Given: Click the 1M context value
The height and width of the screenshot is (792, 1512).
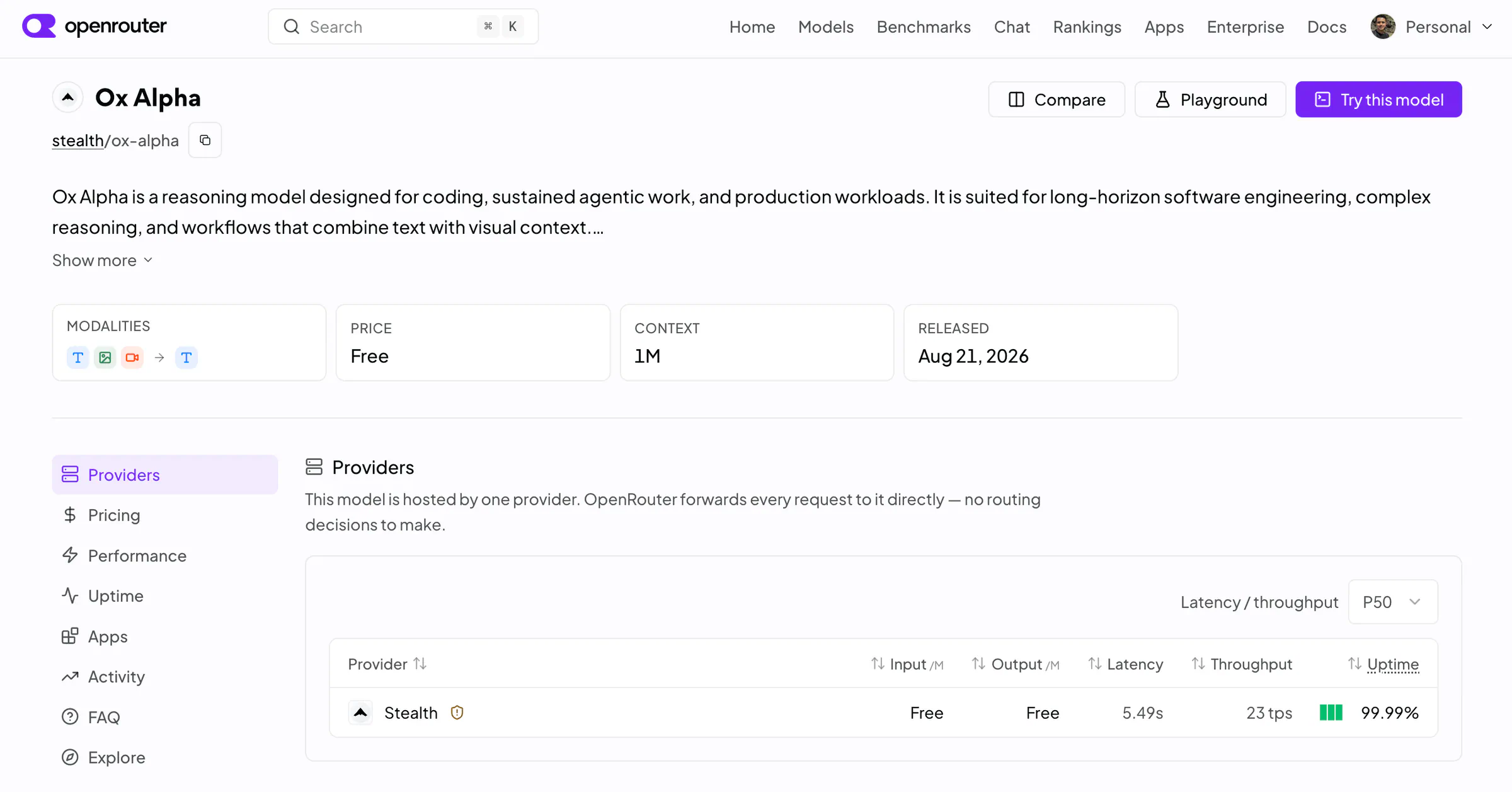Looking at the screenshot, I should 648,356.
